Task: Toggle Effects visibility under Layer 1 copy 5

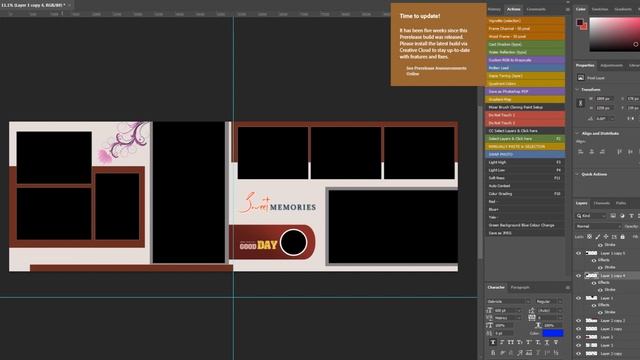Action: pyautogui.click(x=593, y=260)
